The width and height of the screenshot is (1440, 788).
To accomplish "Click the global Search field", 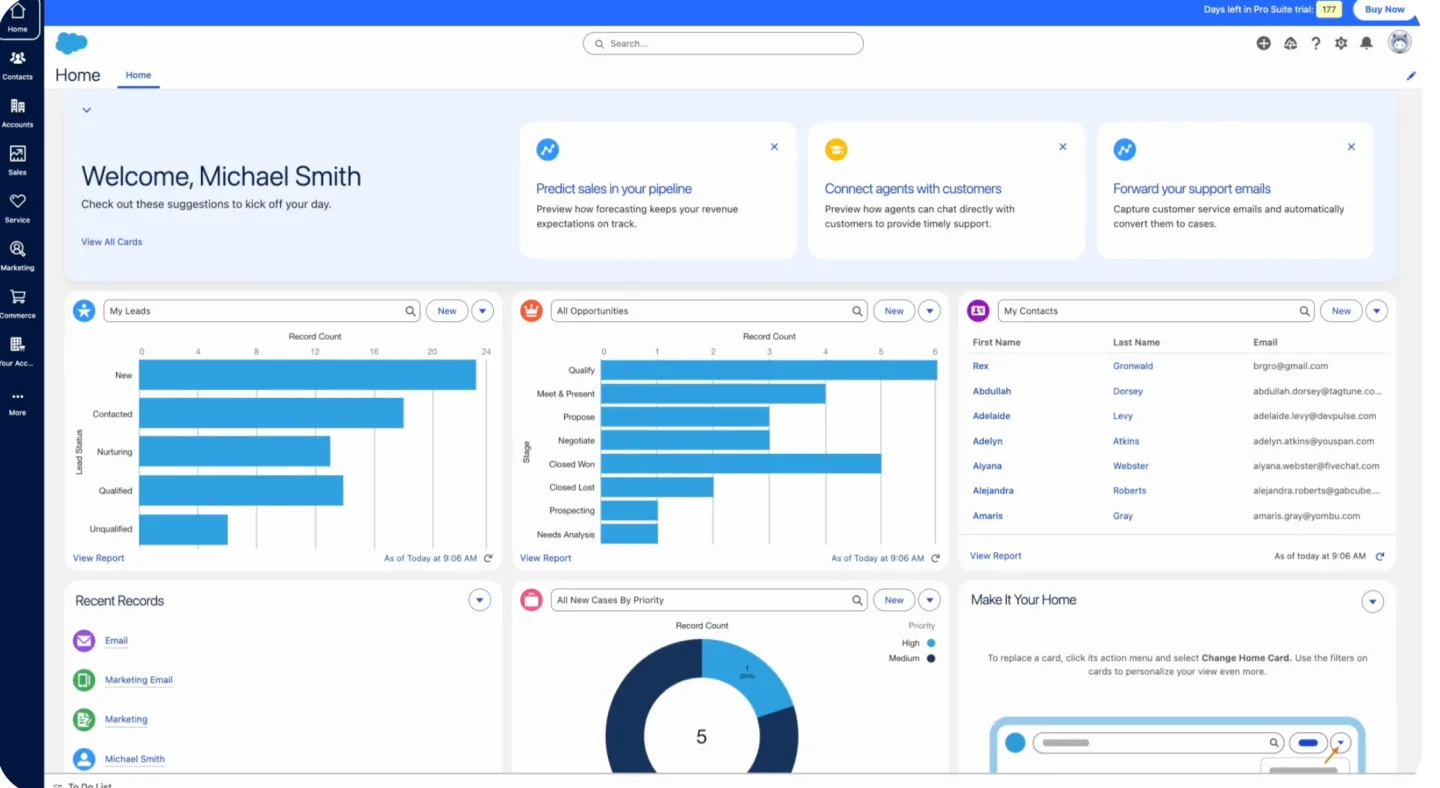I will 723,43.
